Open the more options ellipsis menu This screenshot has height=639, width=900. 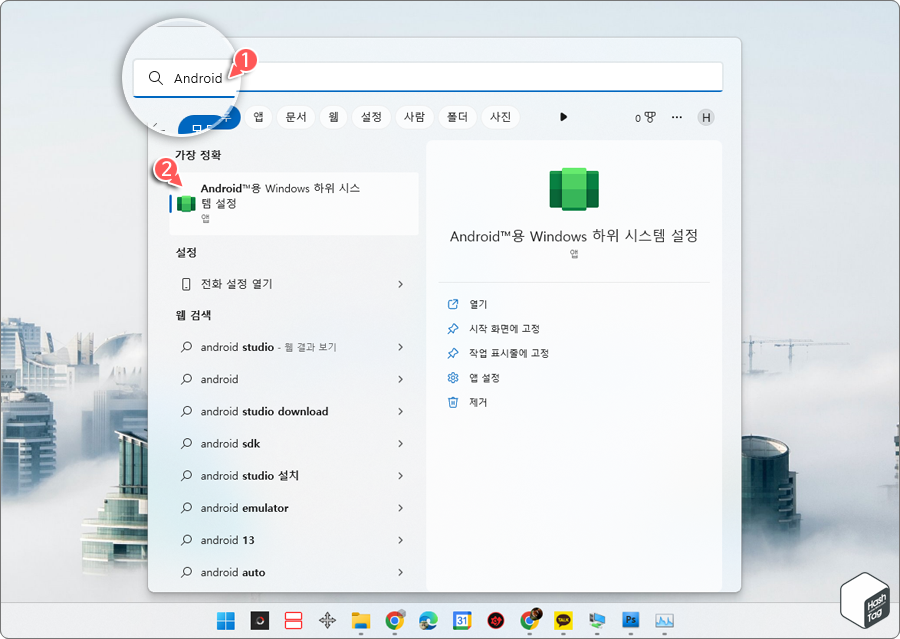[676, 117]
